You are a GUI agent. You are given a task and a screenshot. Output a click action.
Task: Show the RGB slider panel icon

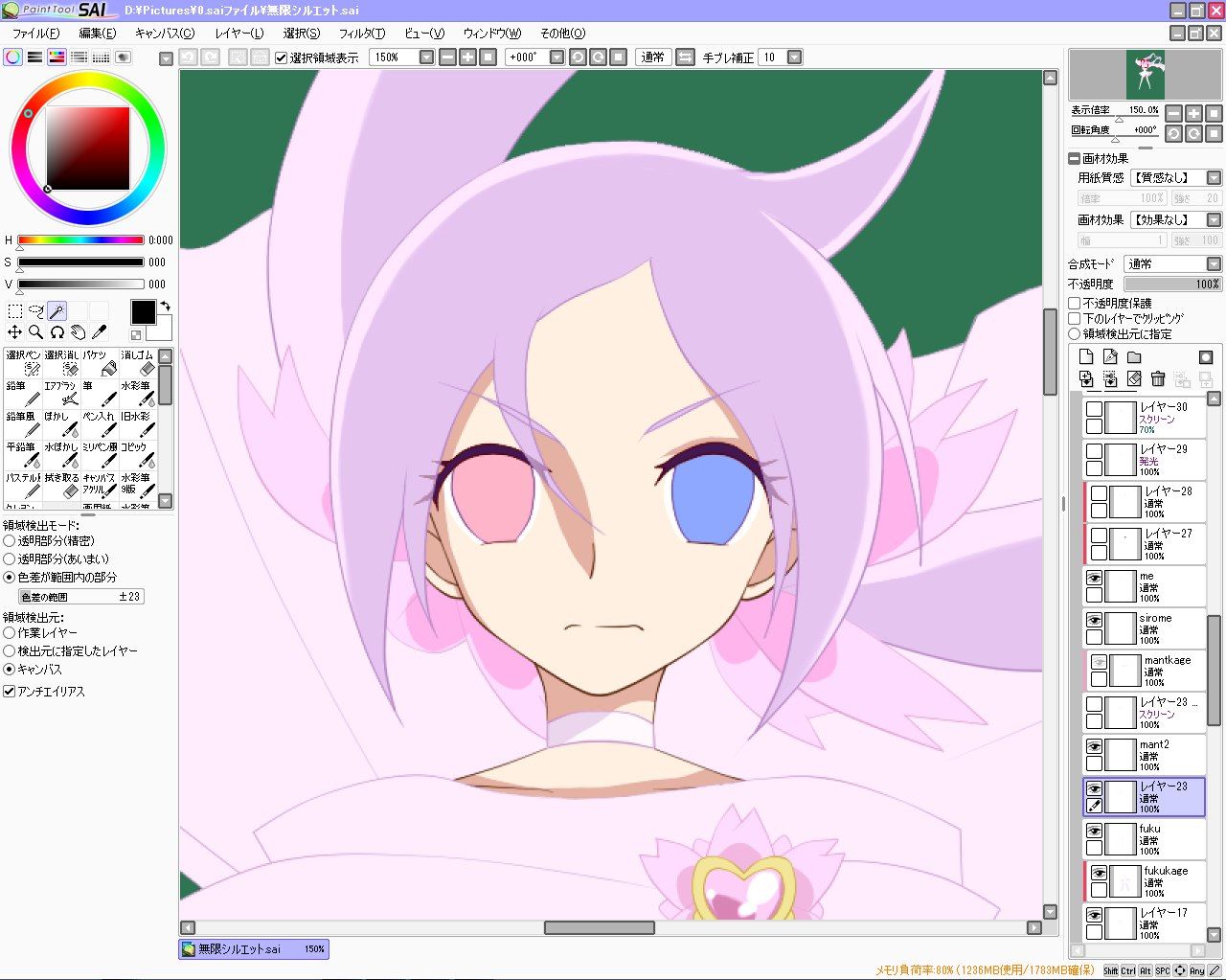click(x=34, y=57)
